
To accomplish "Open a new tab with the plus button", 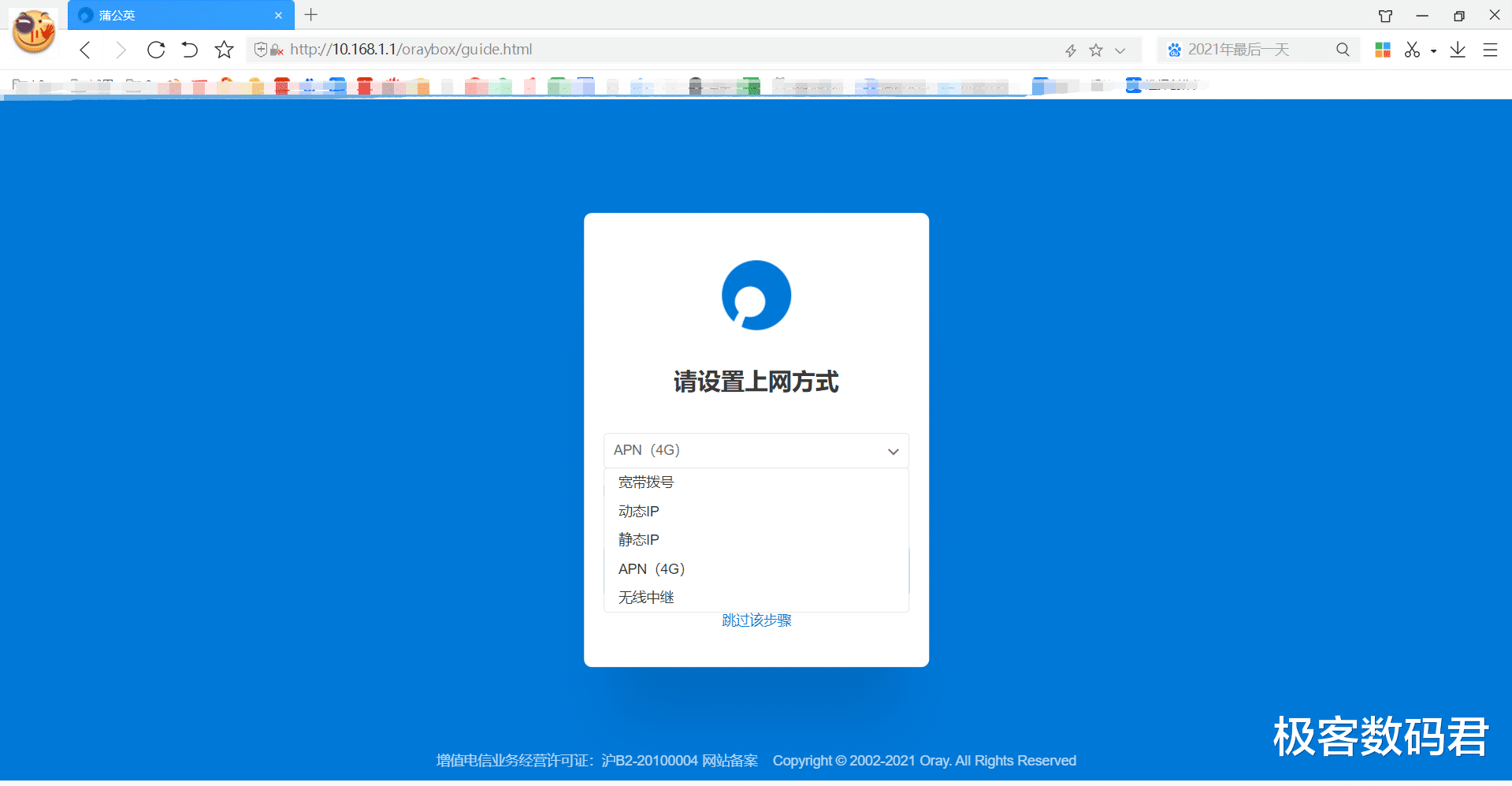I will (x=311, y=15).
